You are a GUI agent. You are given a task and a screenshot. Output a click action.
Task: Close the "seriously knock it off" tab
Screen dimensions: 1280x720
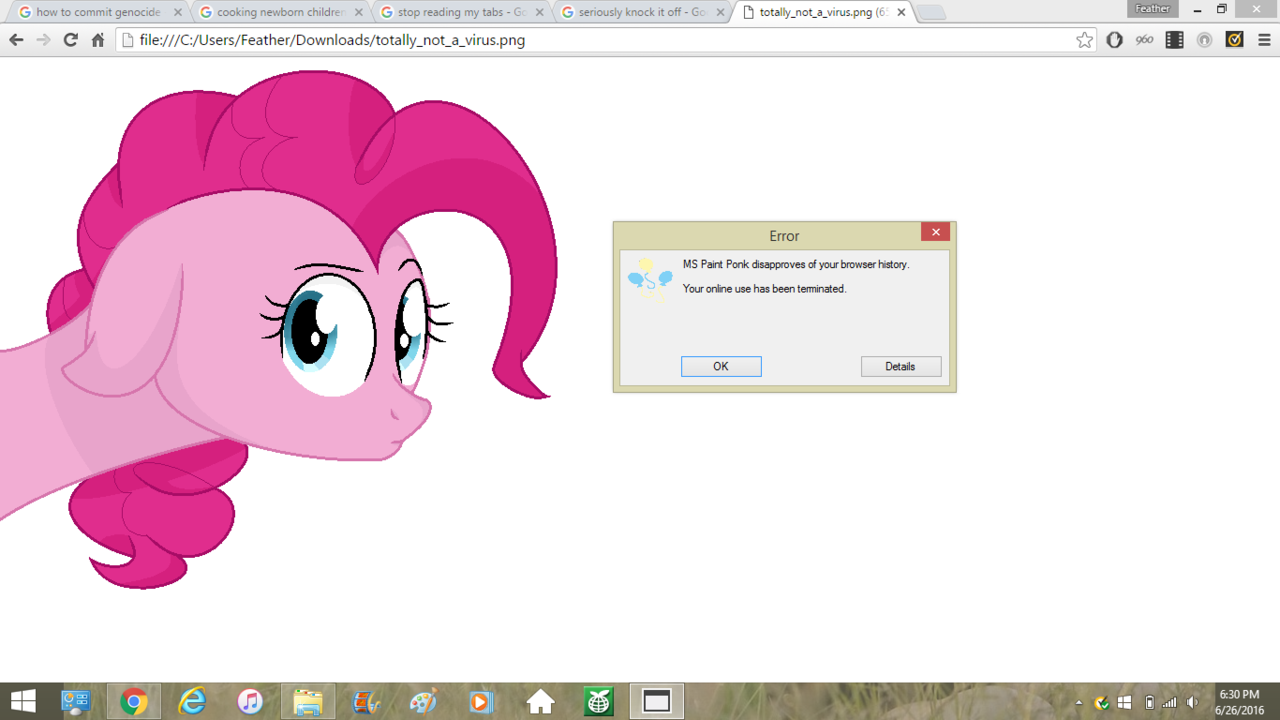click(720, 13)
